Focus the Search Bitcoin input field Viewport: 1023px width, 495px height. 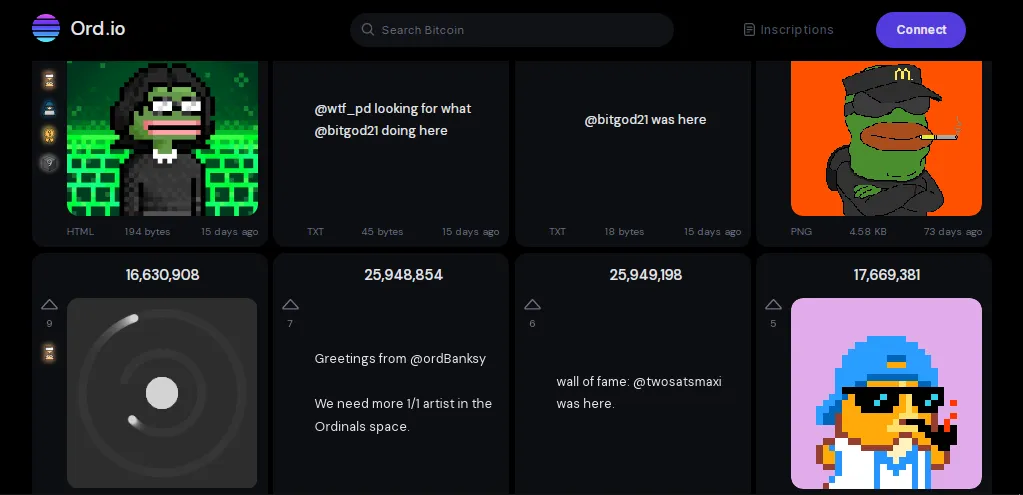[x=512, y=30]
